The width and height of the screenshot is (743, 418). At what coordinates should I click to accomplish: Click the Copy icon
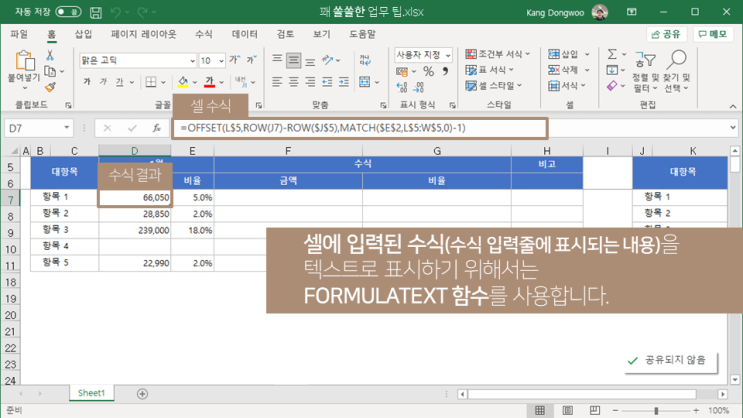pos(50,71)
